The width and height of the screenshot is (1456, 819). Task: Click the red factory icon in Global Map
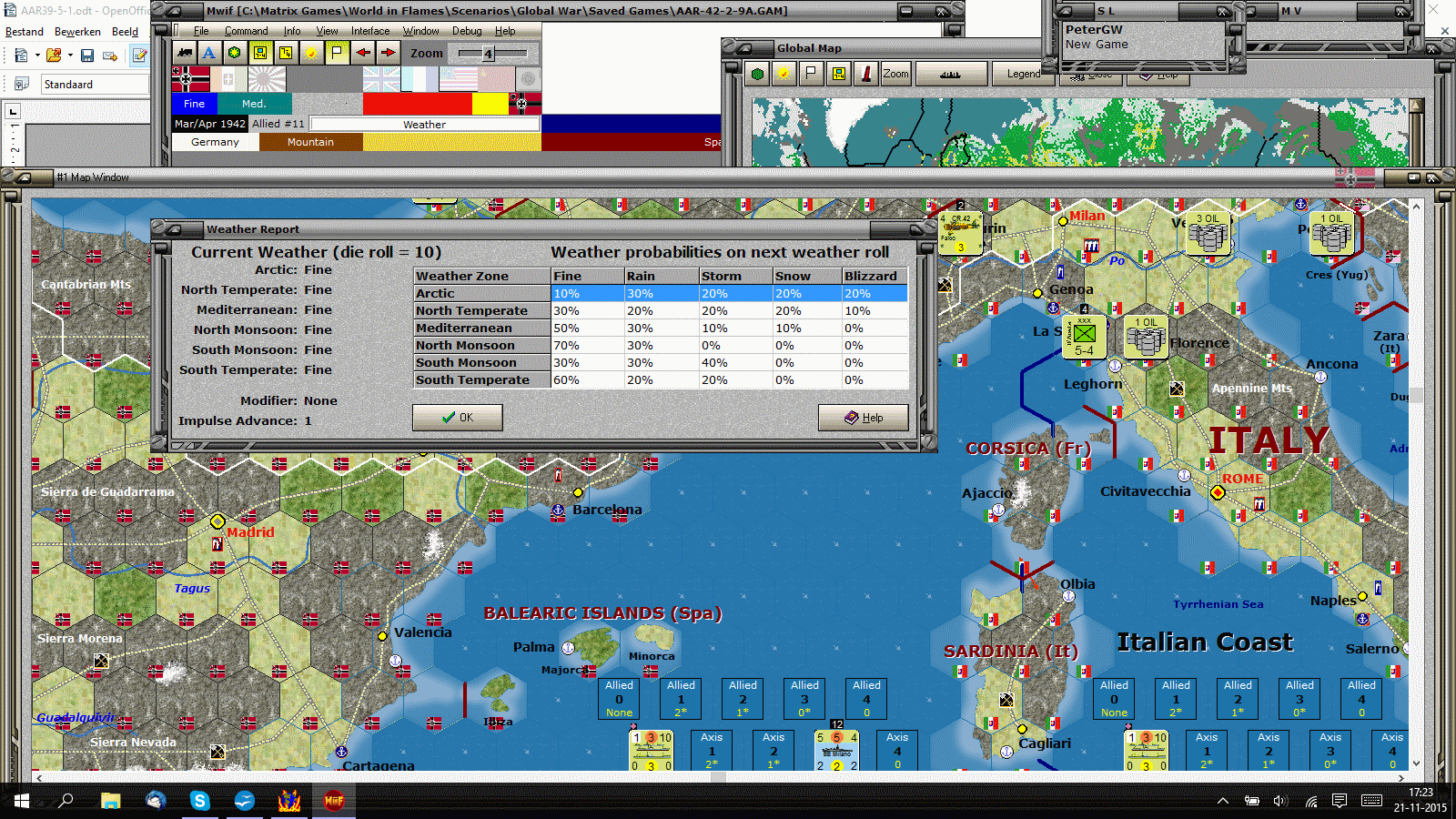point(866,74)
